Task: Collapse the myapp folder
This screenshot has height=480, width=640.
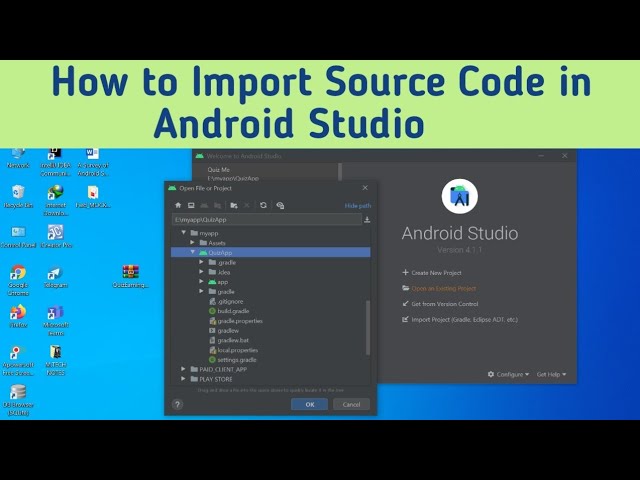Action: point(184,233)
